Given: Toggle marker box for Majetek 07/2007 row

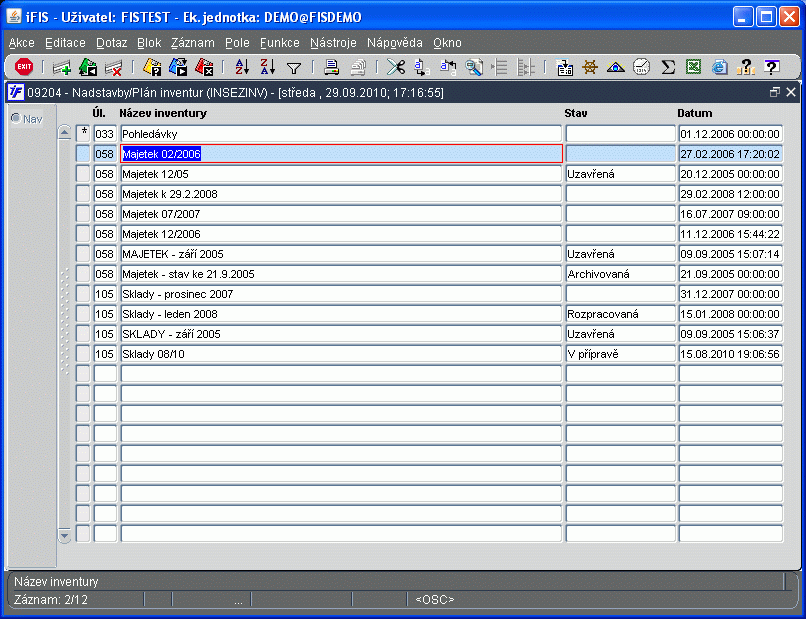Looking at the screenshot, I should tap(83, 214).
